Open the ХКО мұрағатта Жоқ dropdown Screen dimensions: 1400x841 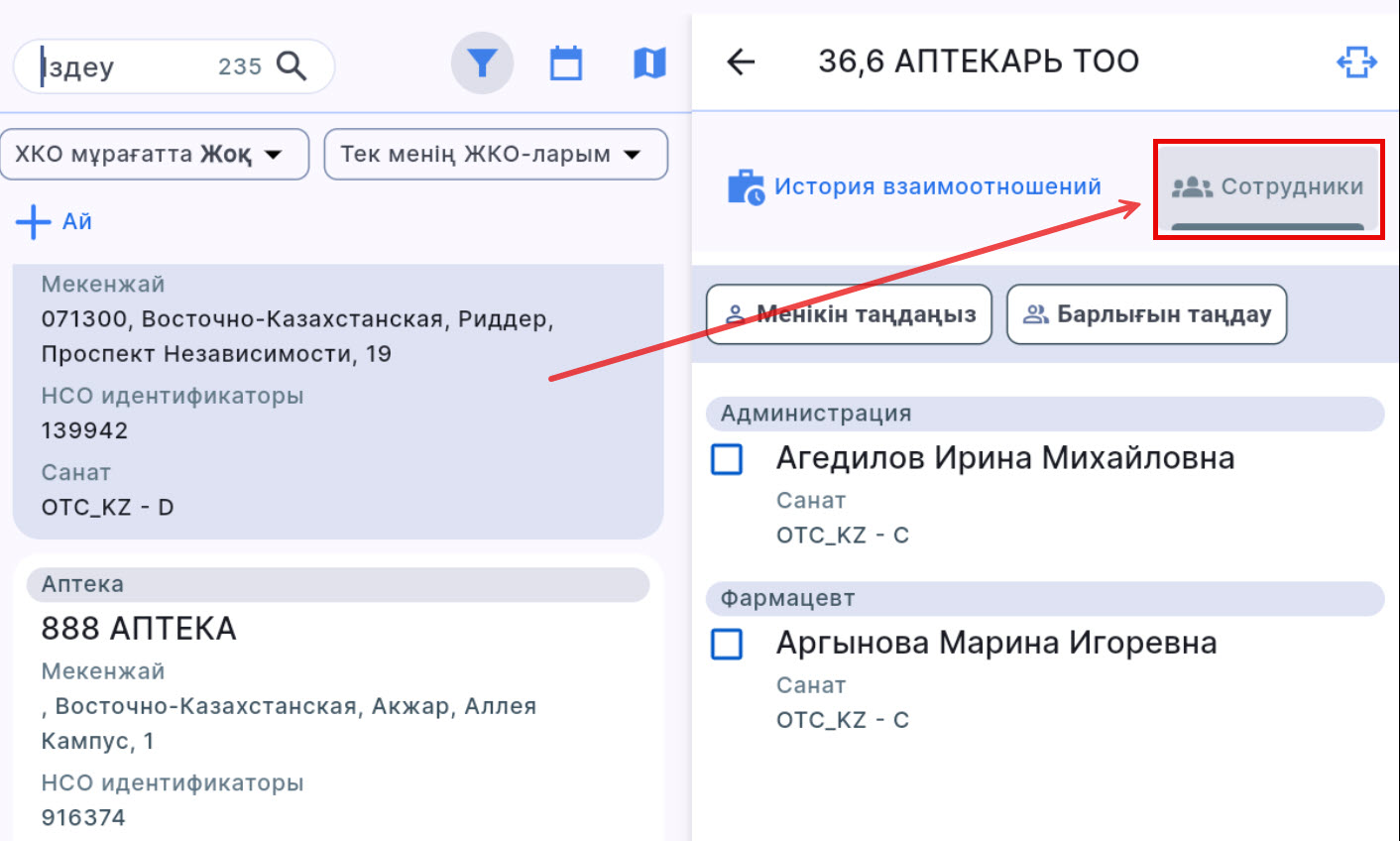[155, 155]
